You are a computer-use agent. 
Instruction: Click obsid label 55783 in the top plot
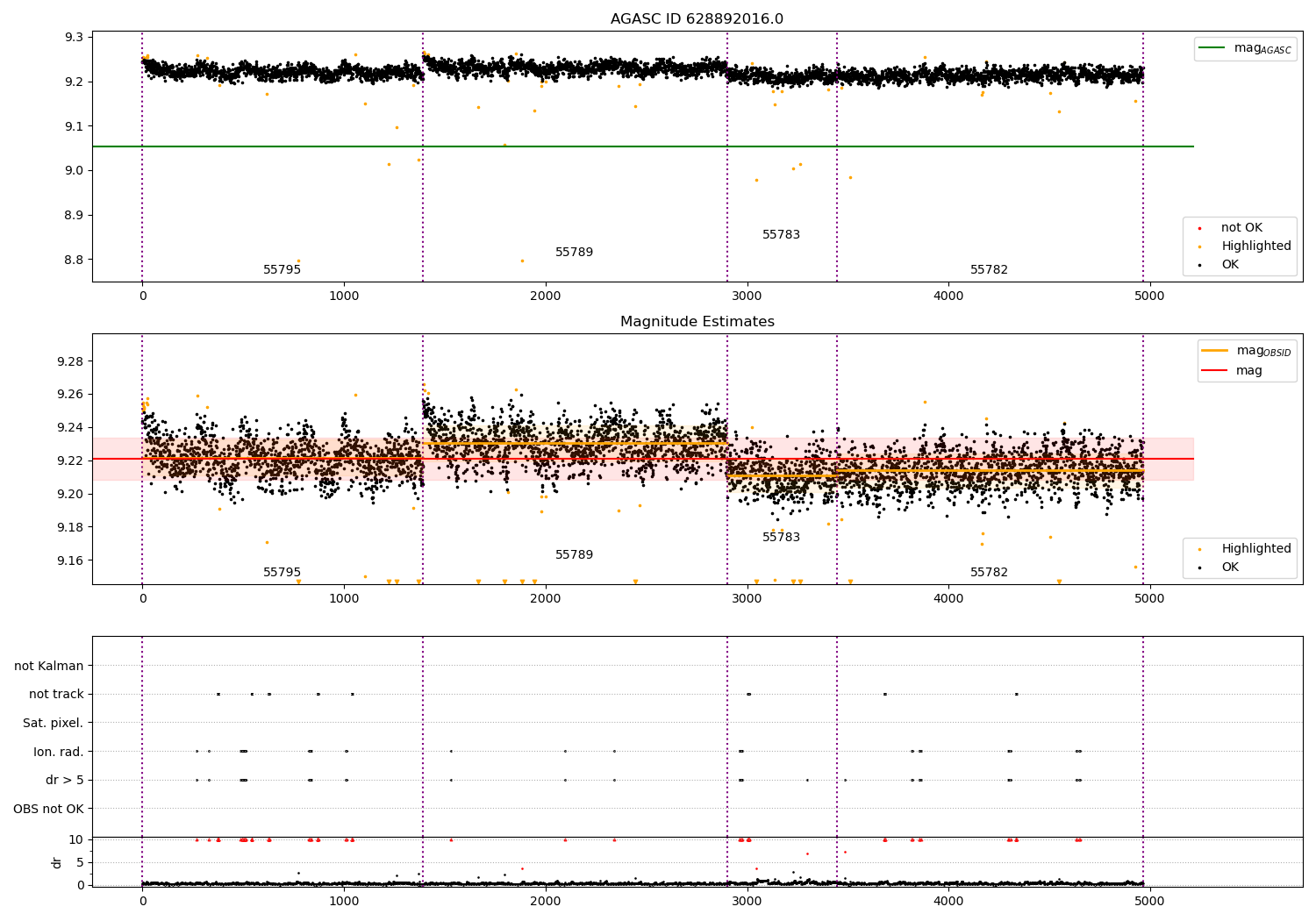click(781, 235)
